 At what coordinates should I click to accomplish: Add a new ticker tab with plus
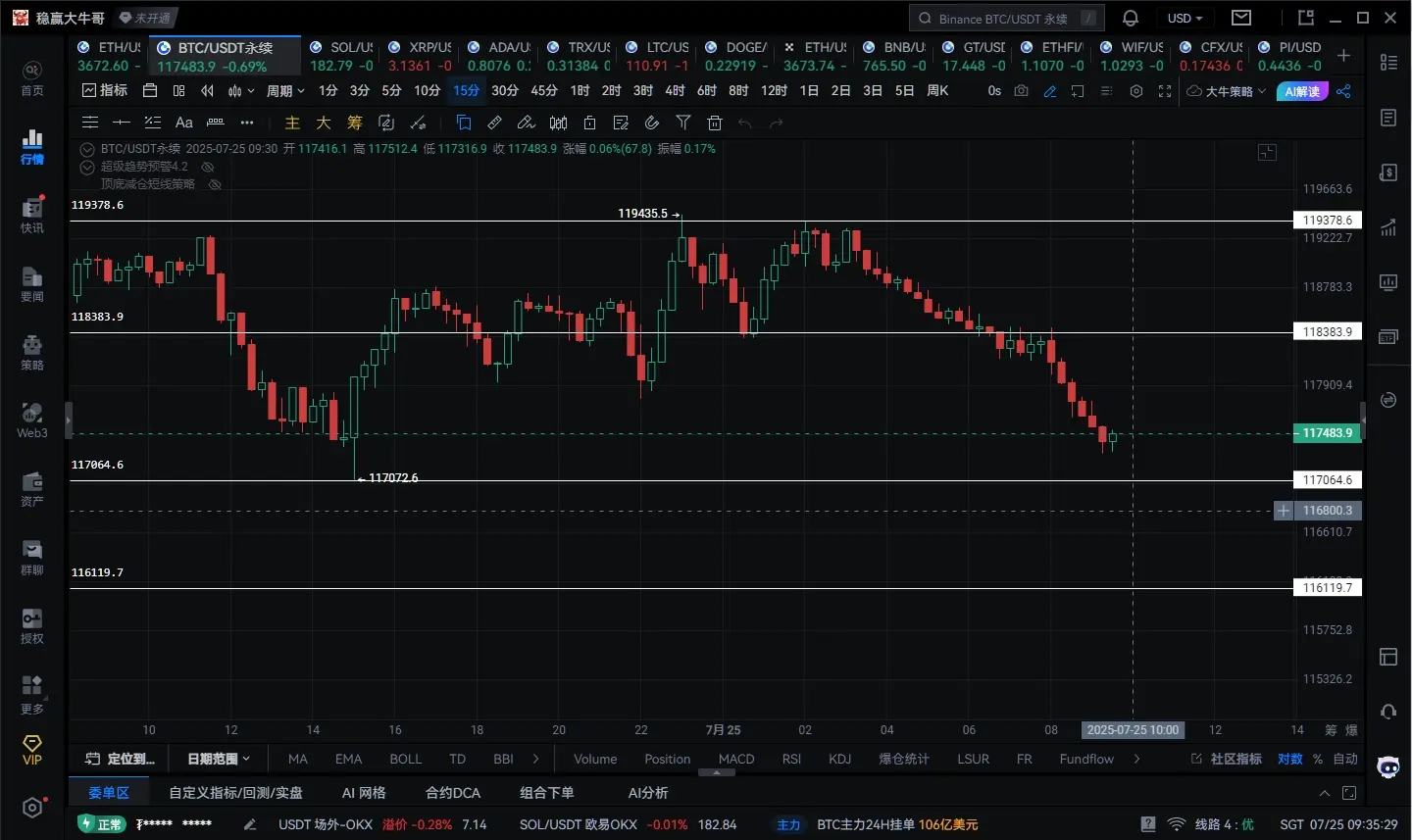point(1343,56)
